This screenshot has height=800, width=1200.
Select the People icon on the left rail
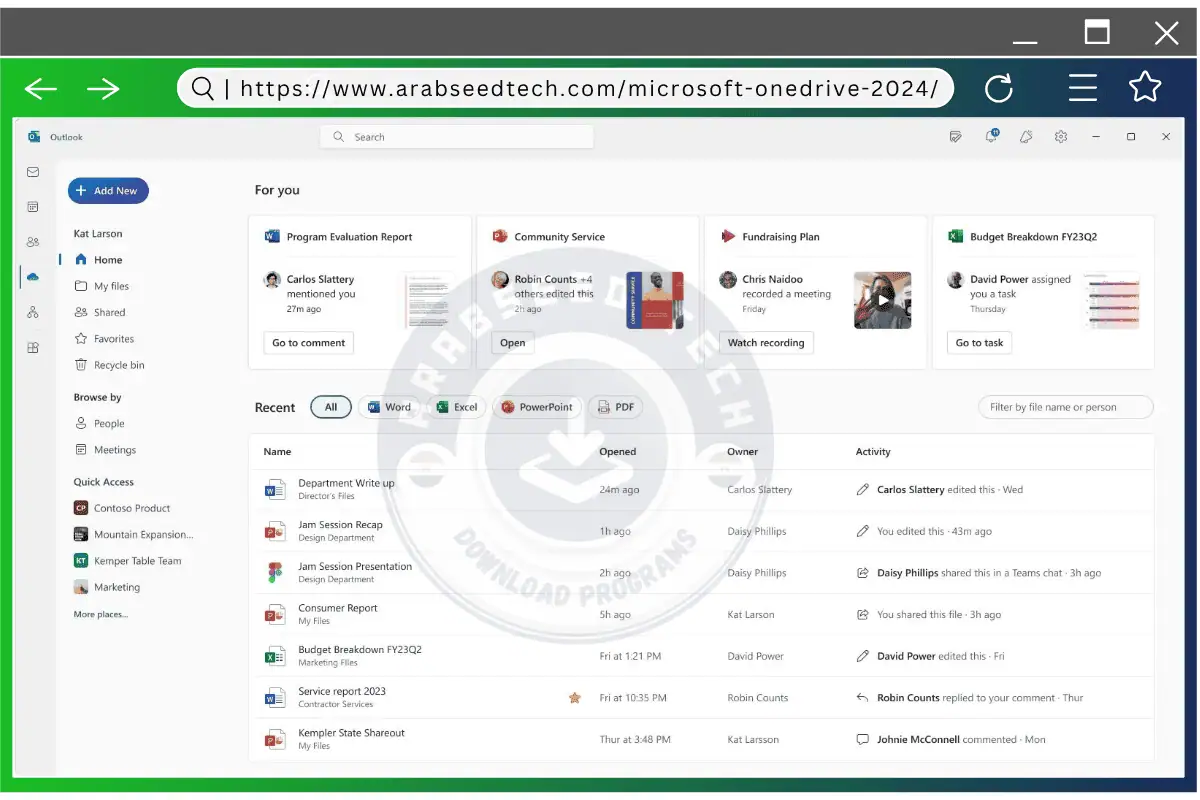click(x=33, y=241)
